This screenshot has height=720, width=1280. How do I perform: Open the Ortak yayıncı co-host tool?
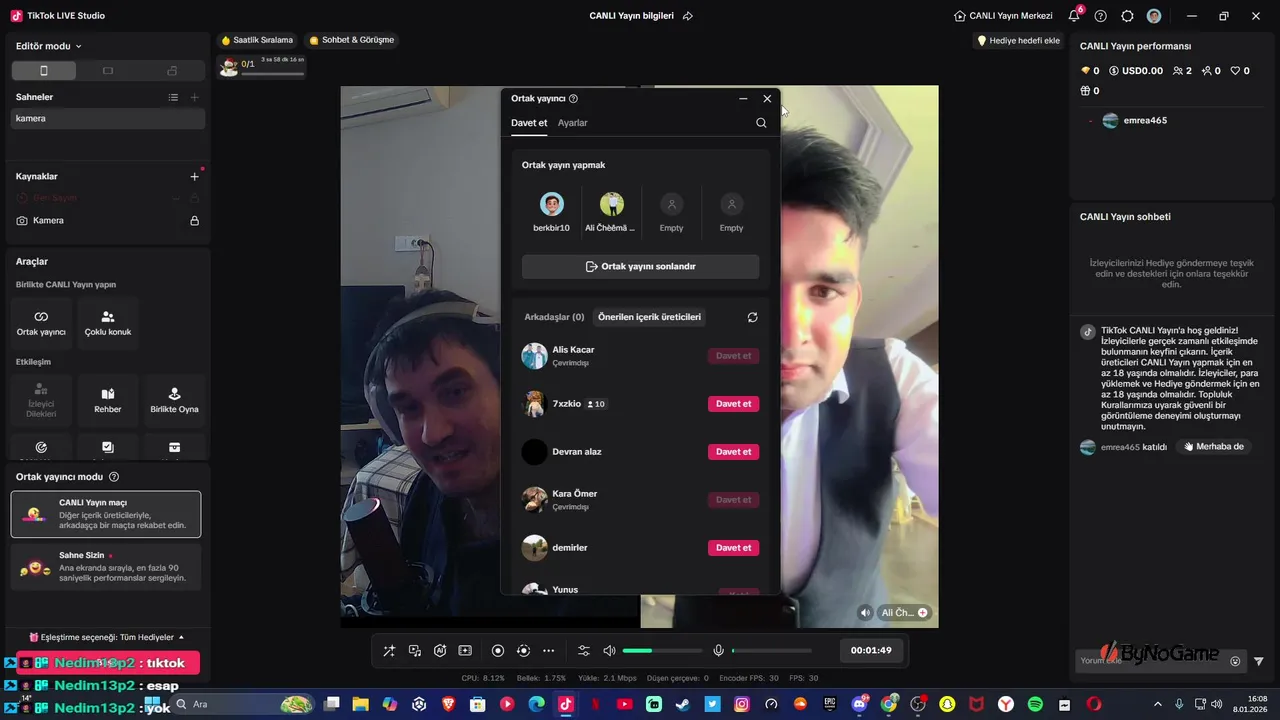click(x=41, y=322)
